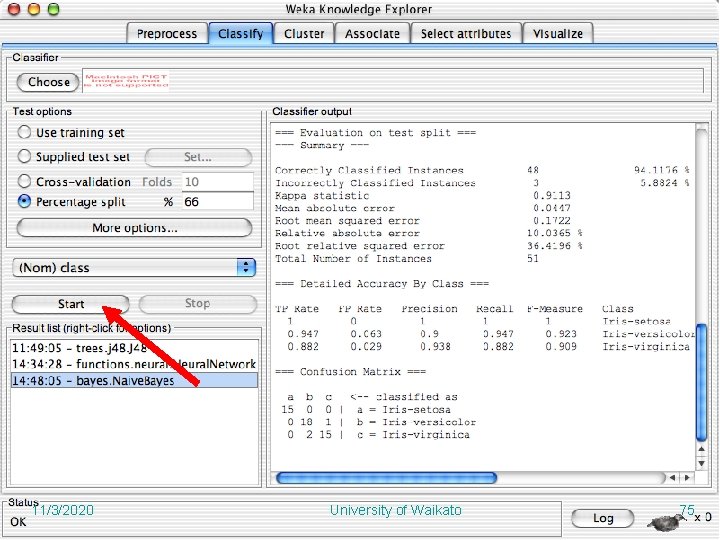720x540 pixels.
Task: Click the output scroll right arrow
Action: [x=687, y=478]
